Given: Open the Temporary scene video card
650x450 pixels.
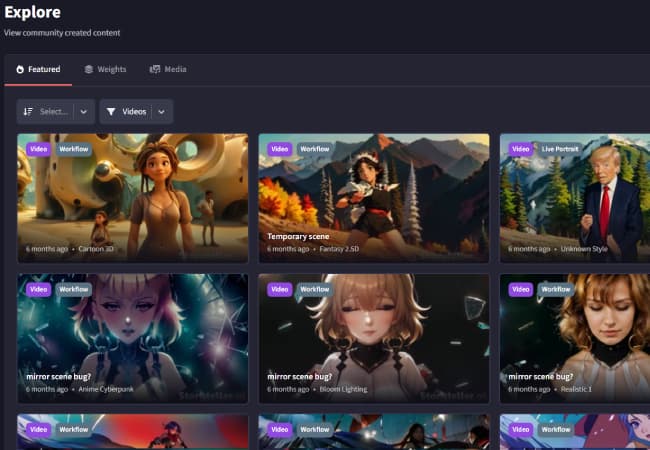Looking at the screenshot, I should pyautogui.click(x=374, y=198).
